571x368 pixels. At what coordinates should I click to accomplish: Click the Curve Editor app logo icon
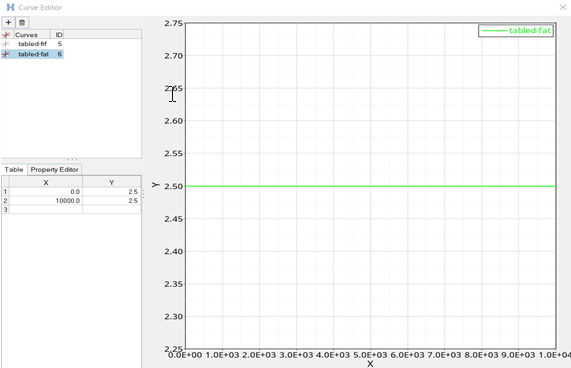tap(11, 7)
